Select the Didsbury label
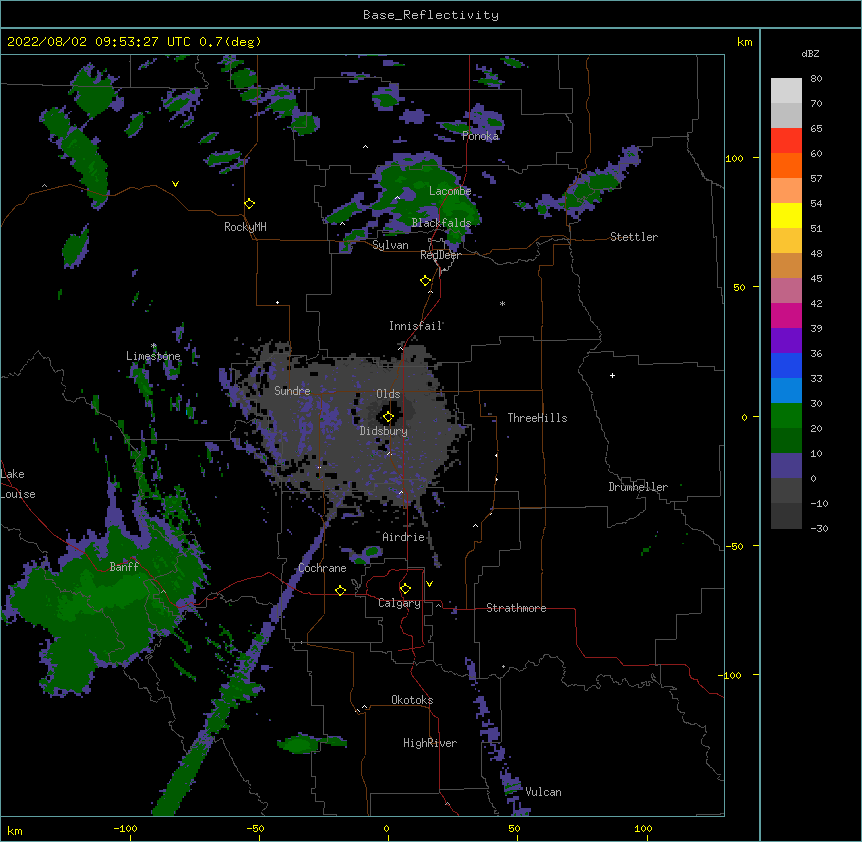Screen dimensions: 862x842 point(384,431)
